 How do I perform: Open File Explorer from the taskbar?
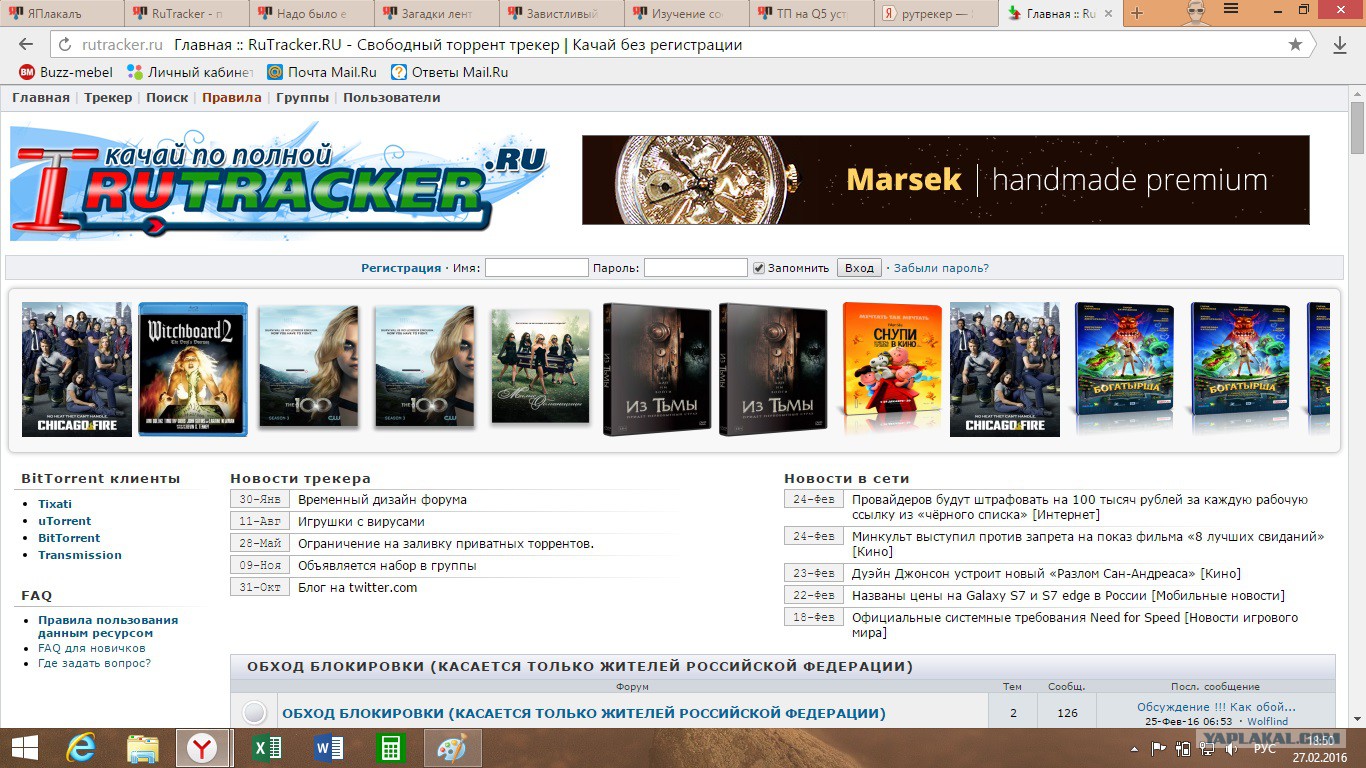coord(143,748)
